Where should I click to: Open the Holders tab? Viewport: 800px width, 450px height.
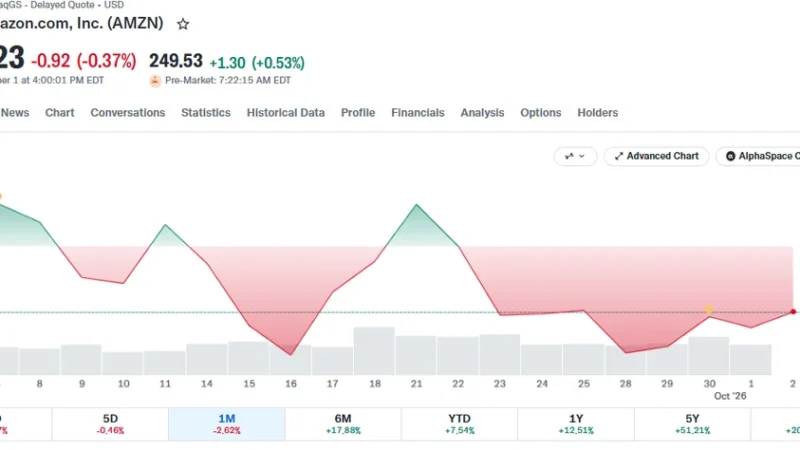[597, 113]
